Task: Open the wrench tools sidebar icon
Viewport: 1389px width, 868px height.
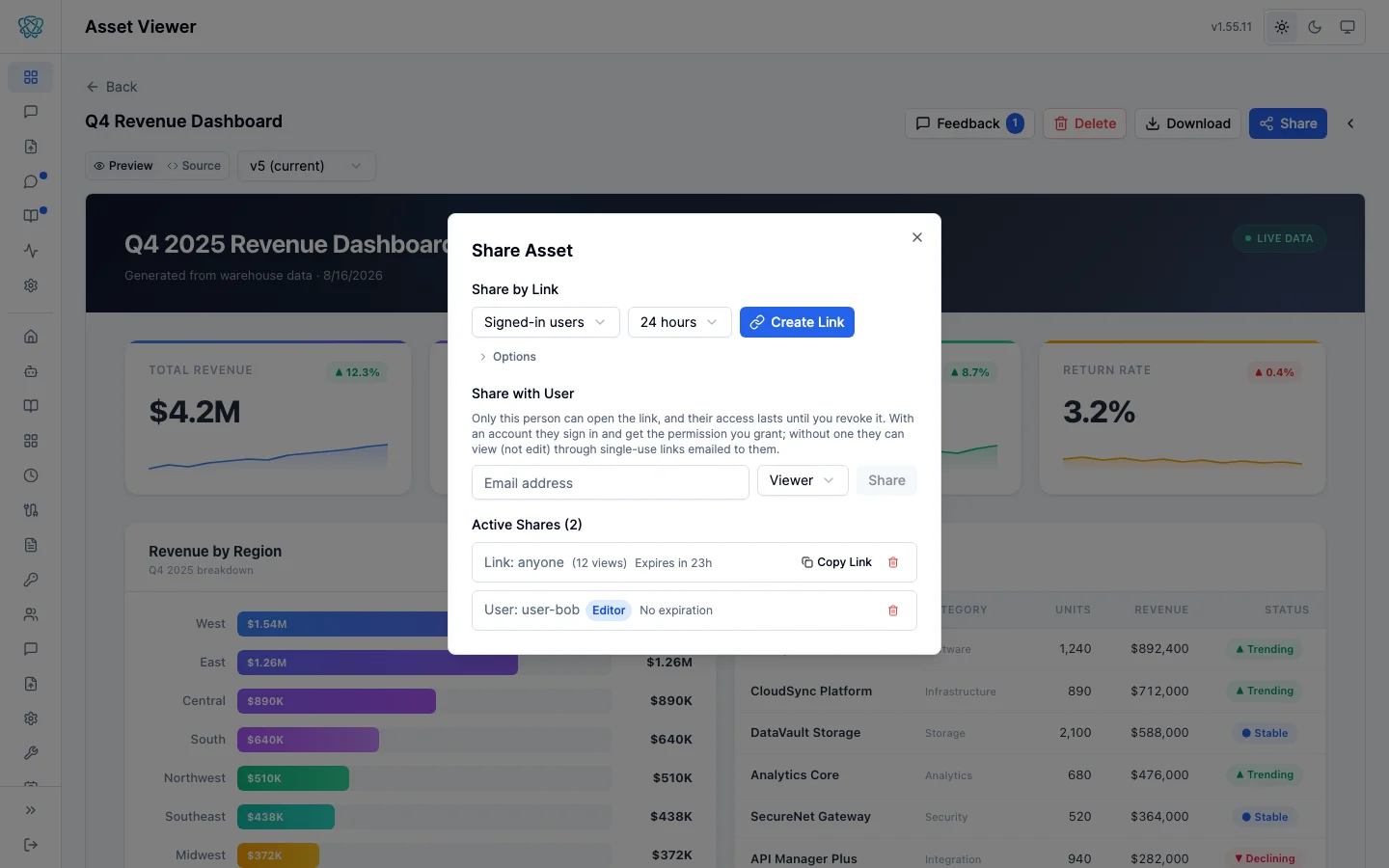Action: coord(31,753)
